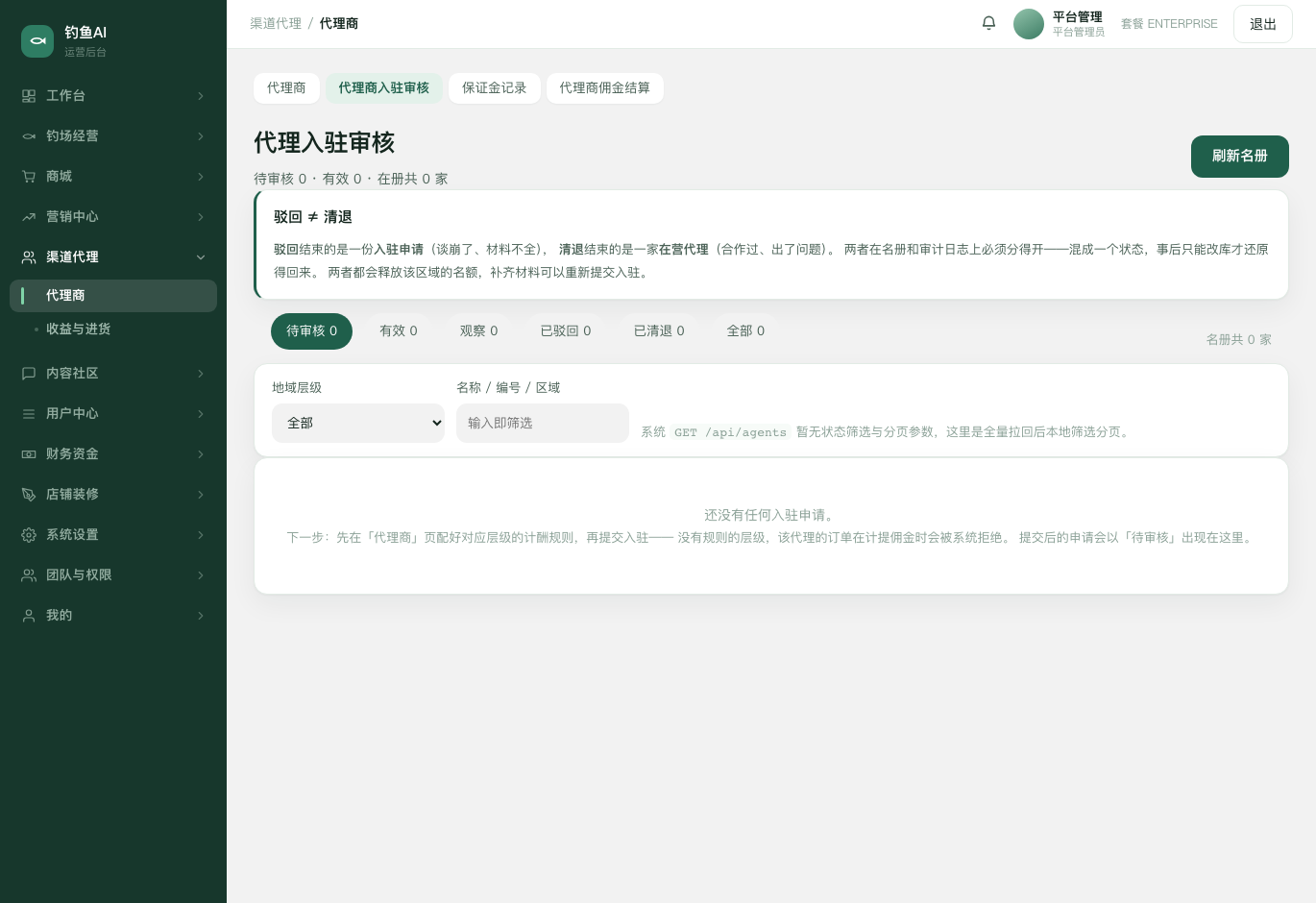Click the 渠道代理 people icon
This screenshot has width=1316, height=903.
pyautogui.click(x=29, y=257)
